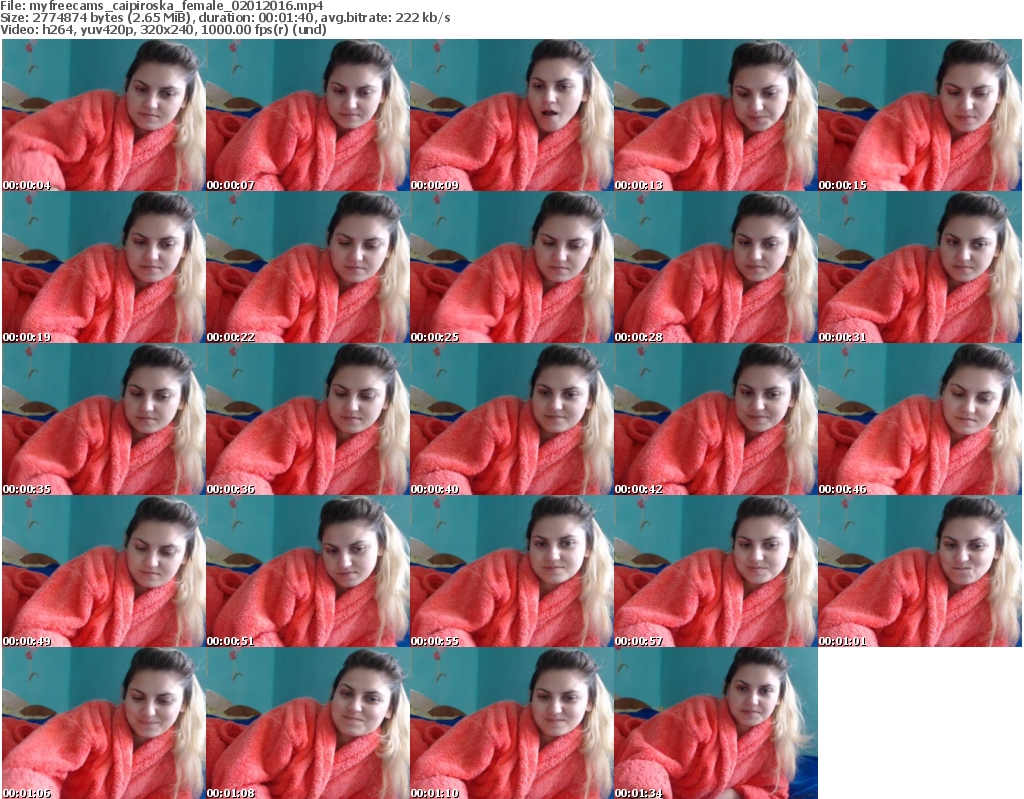
Task: Click the frame stamped 00:00:51
Action: click(308, 571)
